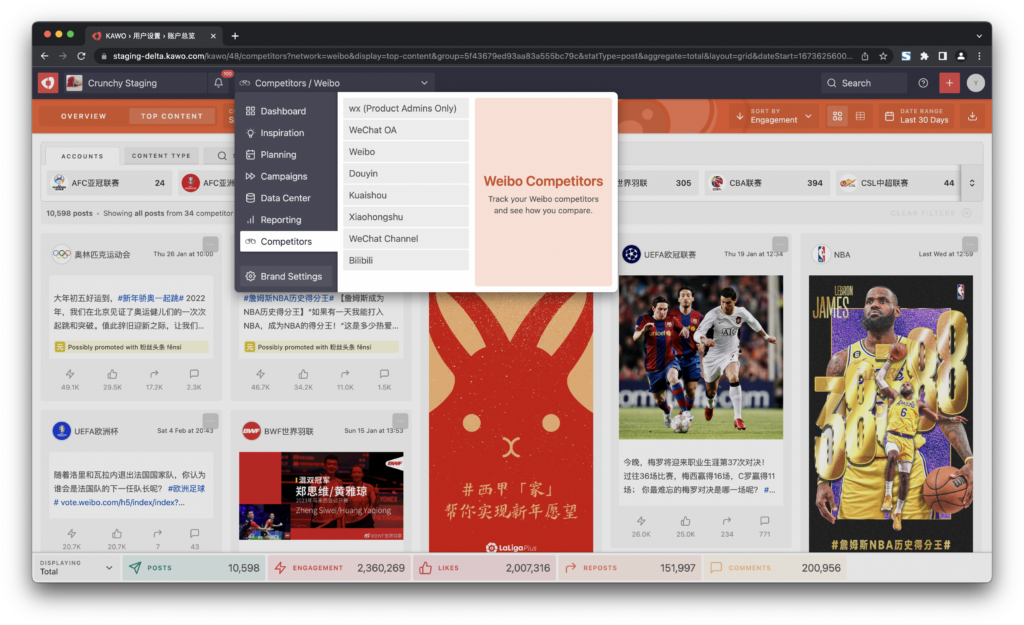Open more options on UEFA欧冠联赛 post

(x=780, y=244)
